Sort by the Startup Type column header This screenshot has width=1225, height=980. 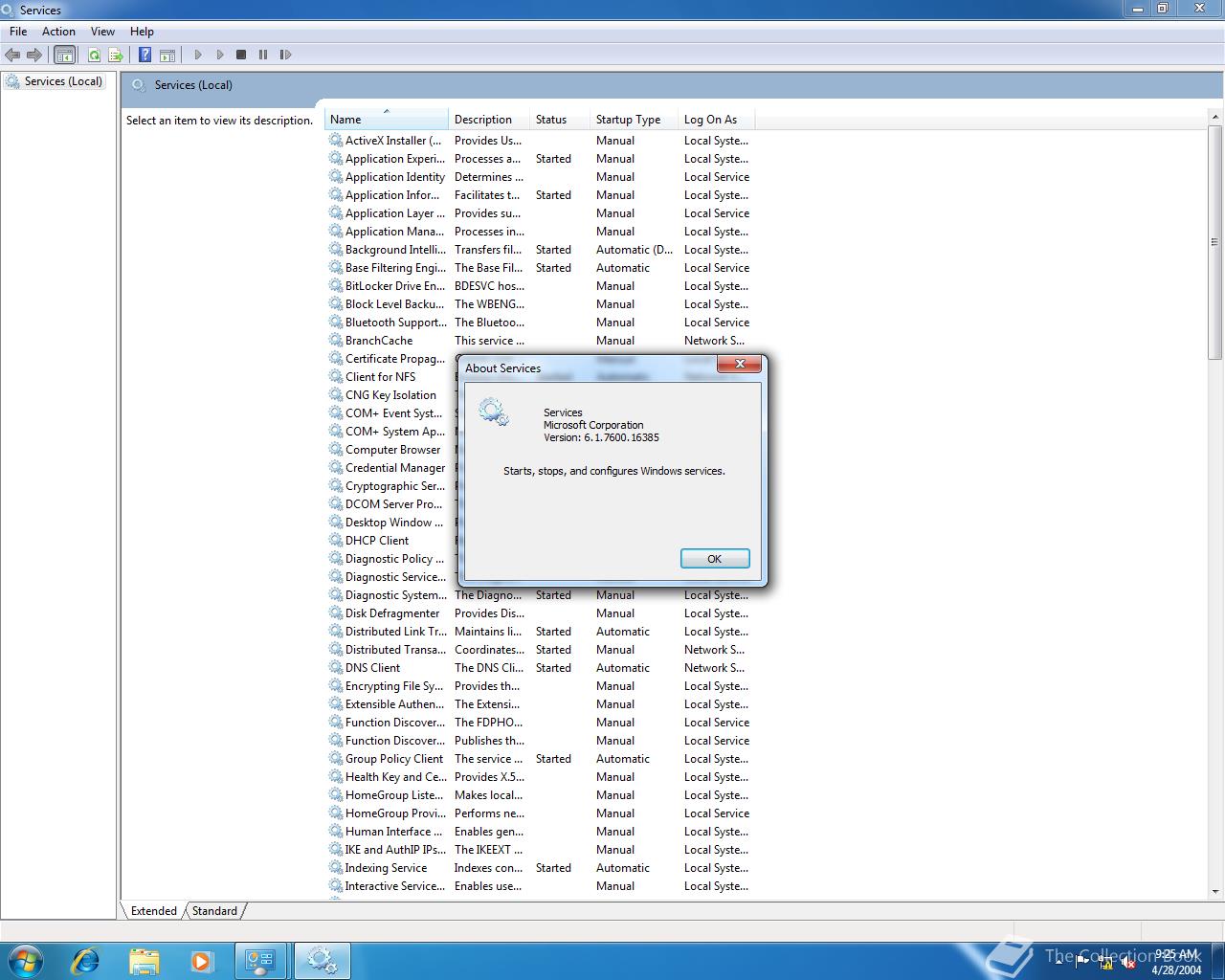tap(634, 120)
